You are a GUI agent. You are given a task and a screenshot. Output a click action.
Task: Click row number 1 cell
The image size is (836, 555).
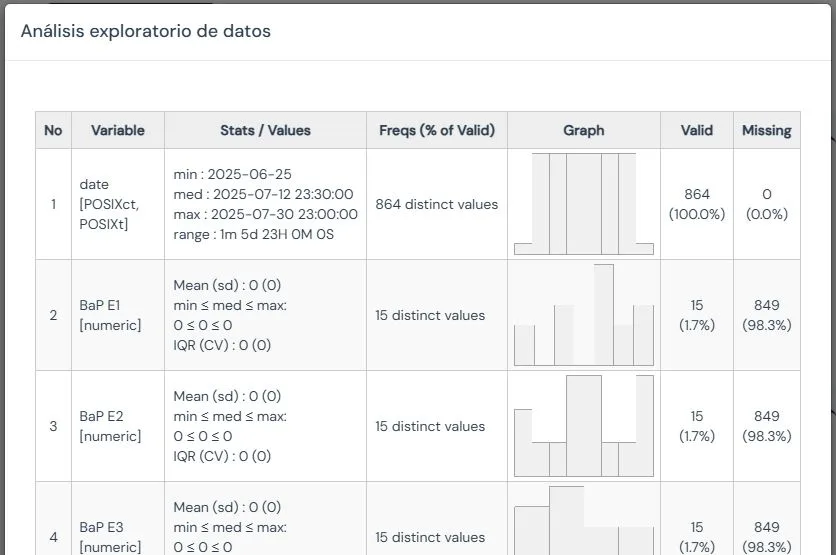click(53, 204)
